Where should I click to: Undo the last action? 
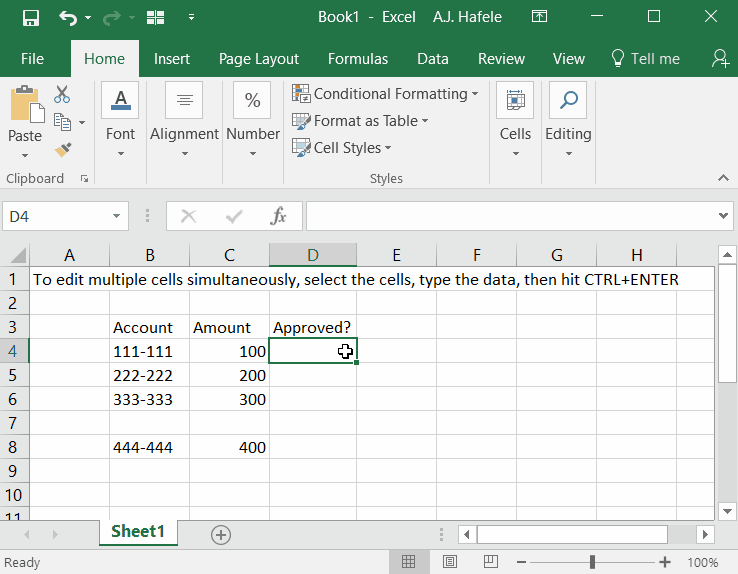pyautogui.click(x=68, y=18)
